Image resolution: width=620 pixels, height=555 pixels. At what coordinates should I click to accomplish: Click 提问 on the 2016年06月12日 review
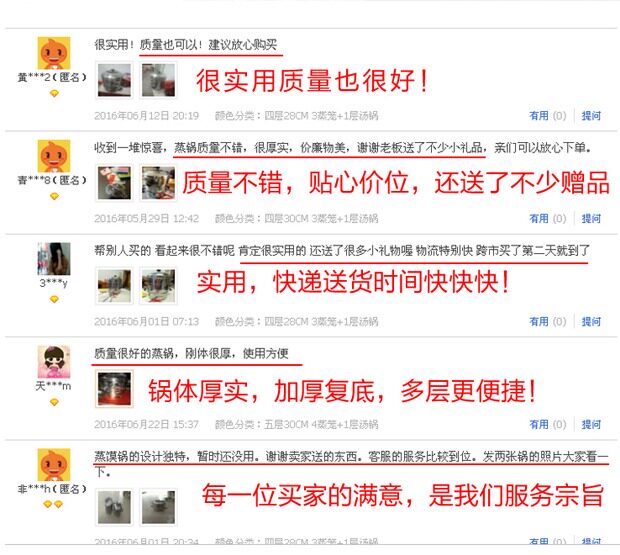591,116
